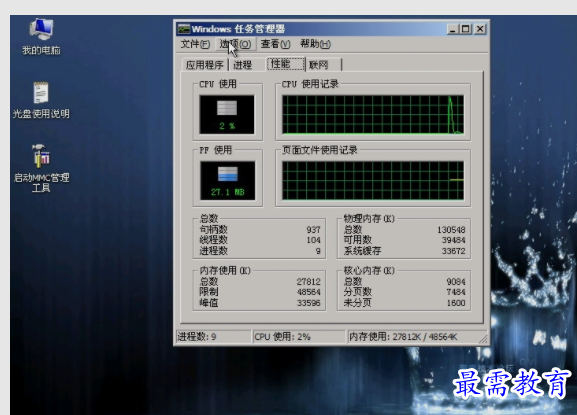Open the 查看(V) menu
The image size is (577, 415).
click(x=275, y=44)
